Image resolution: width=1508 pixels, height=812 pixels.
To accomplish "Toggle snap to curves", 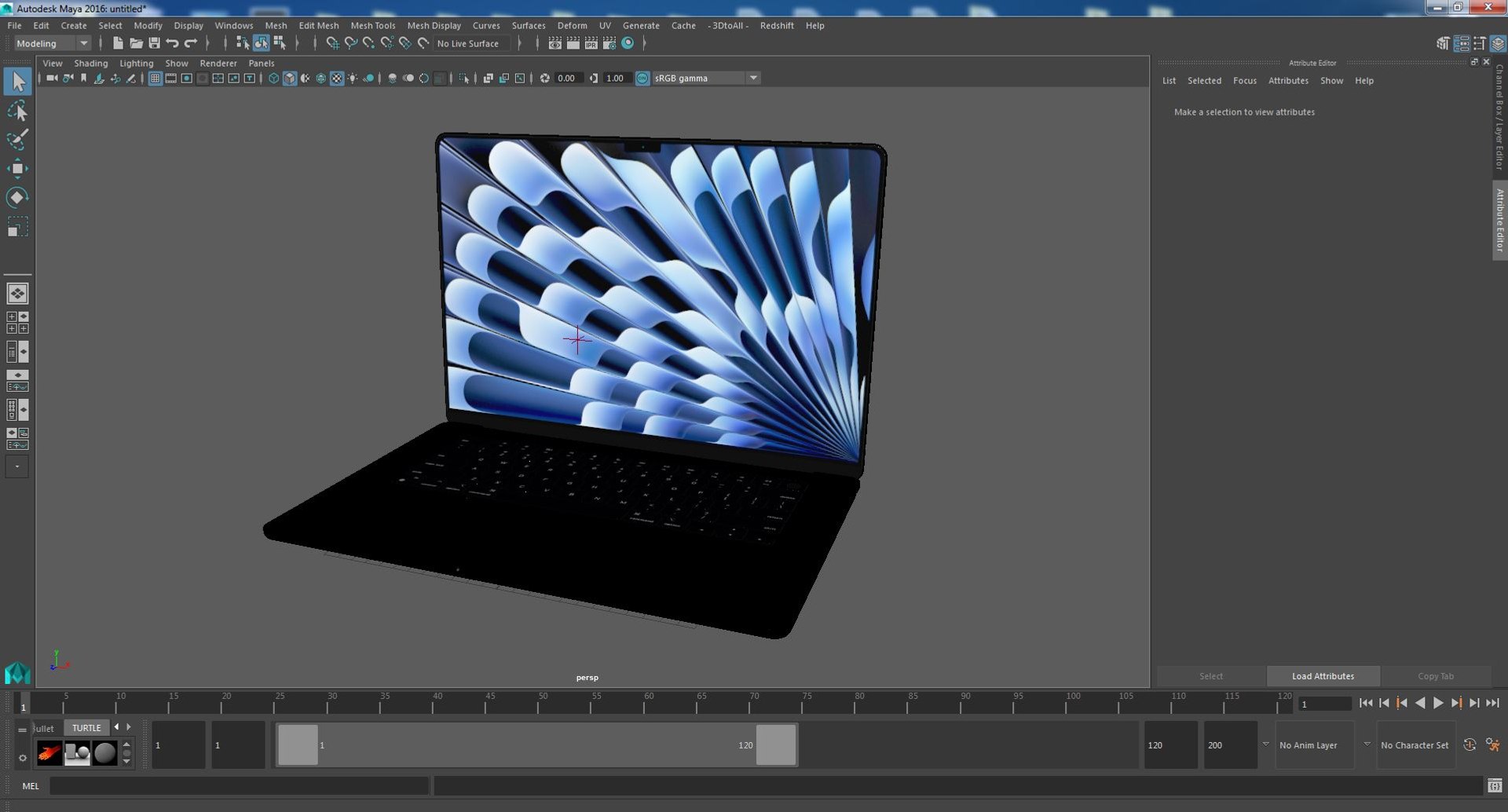I will click(x=351, y=43).
